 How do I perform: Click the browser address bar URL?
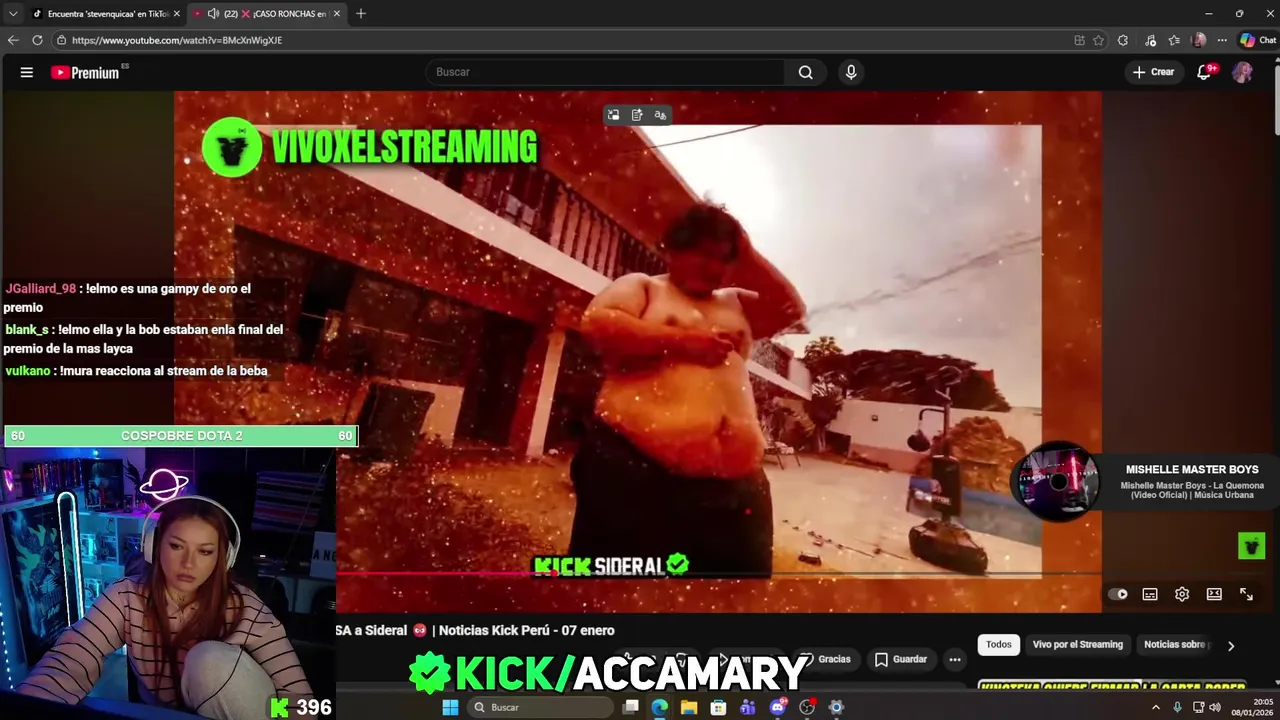(177, 40)
